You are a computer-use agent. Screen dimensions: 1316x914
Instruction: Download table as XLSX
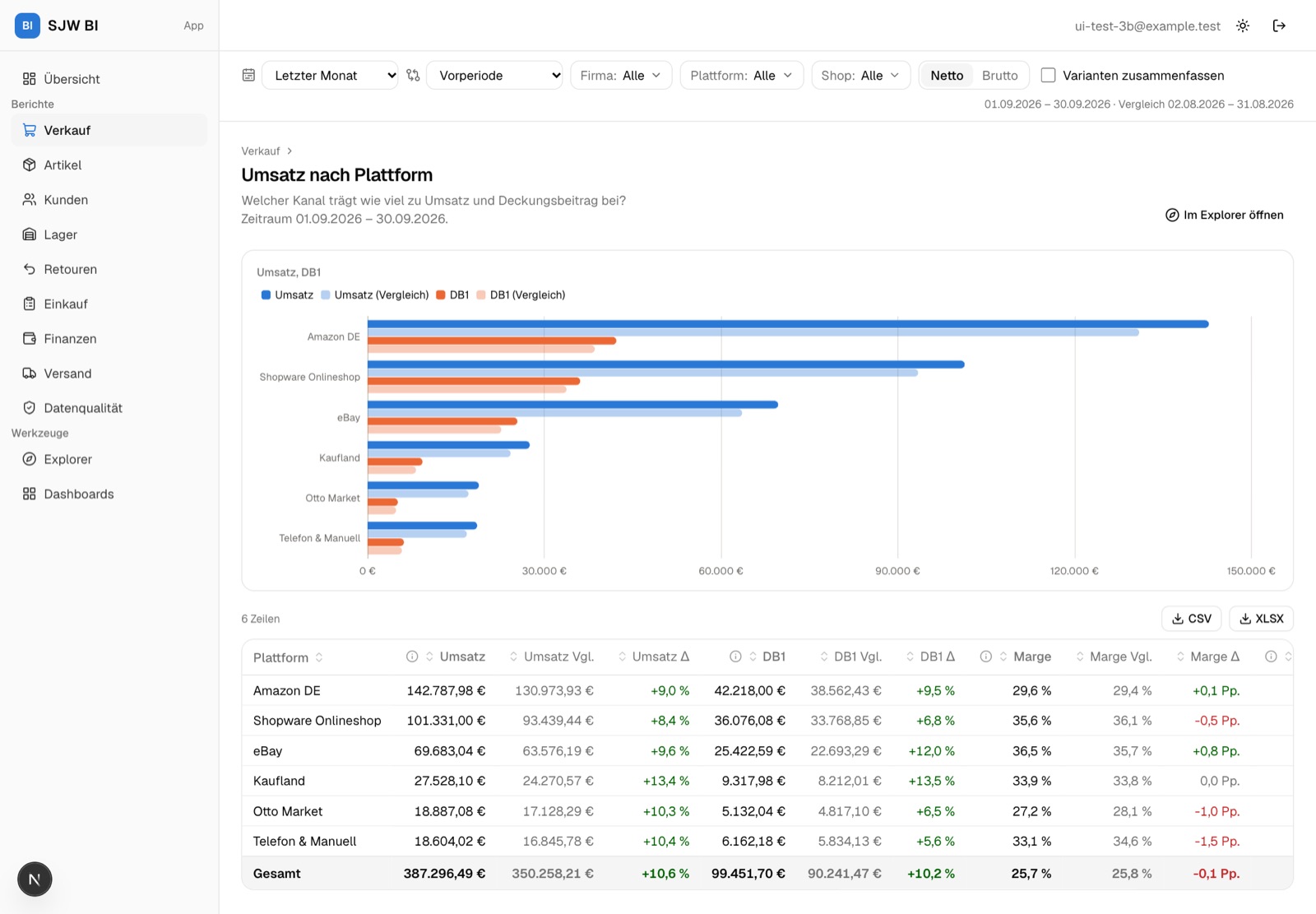(1261, 619)
